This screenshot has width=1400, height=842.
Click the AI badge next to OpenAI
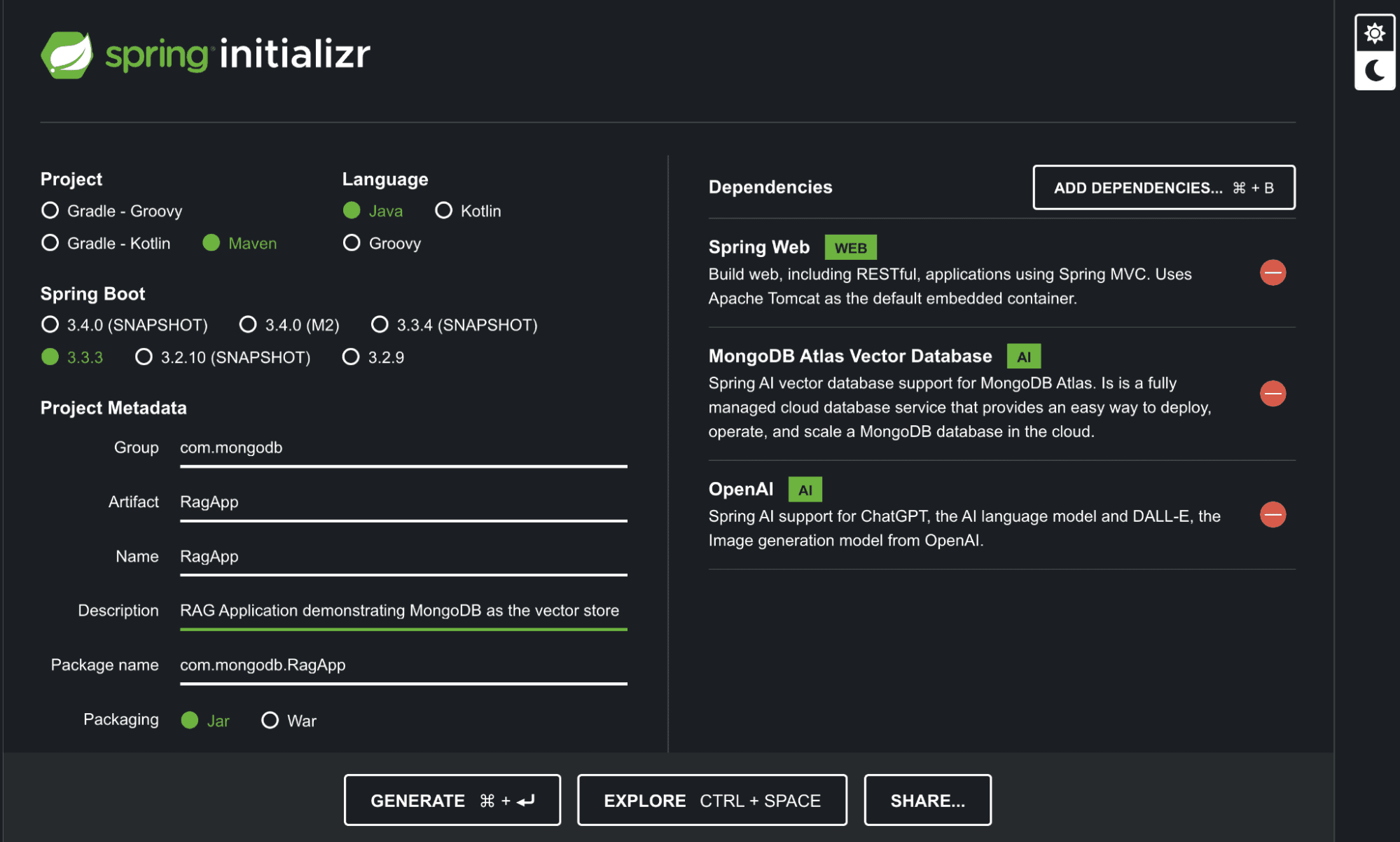(x=805, y=489)
